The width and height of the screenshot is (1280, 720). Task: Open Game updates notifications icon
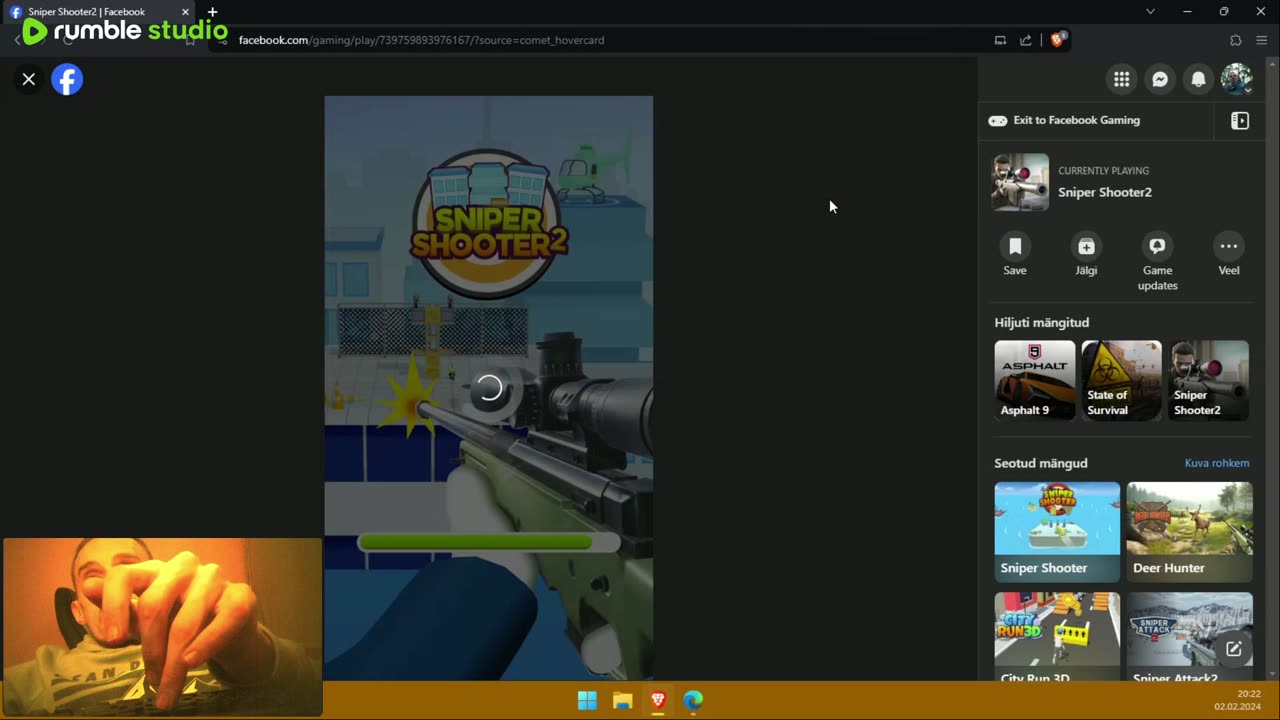1157,246
